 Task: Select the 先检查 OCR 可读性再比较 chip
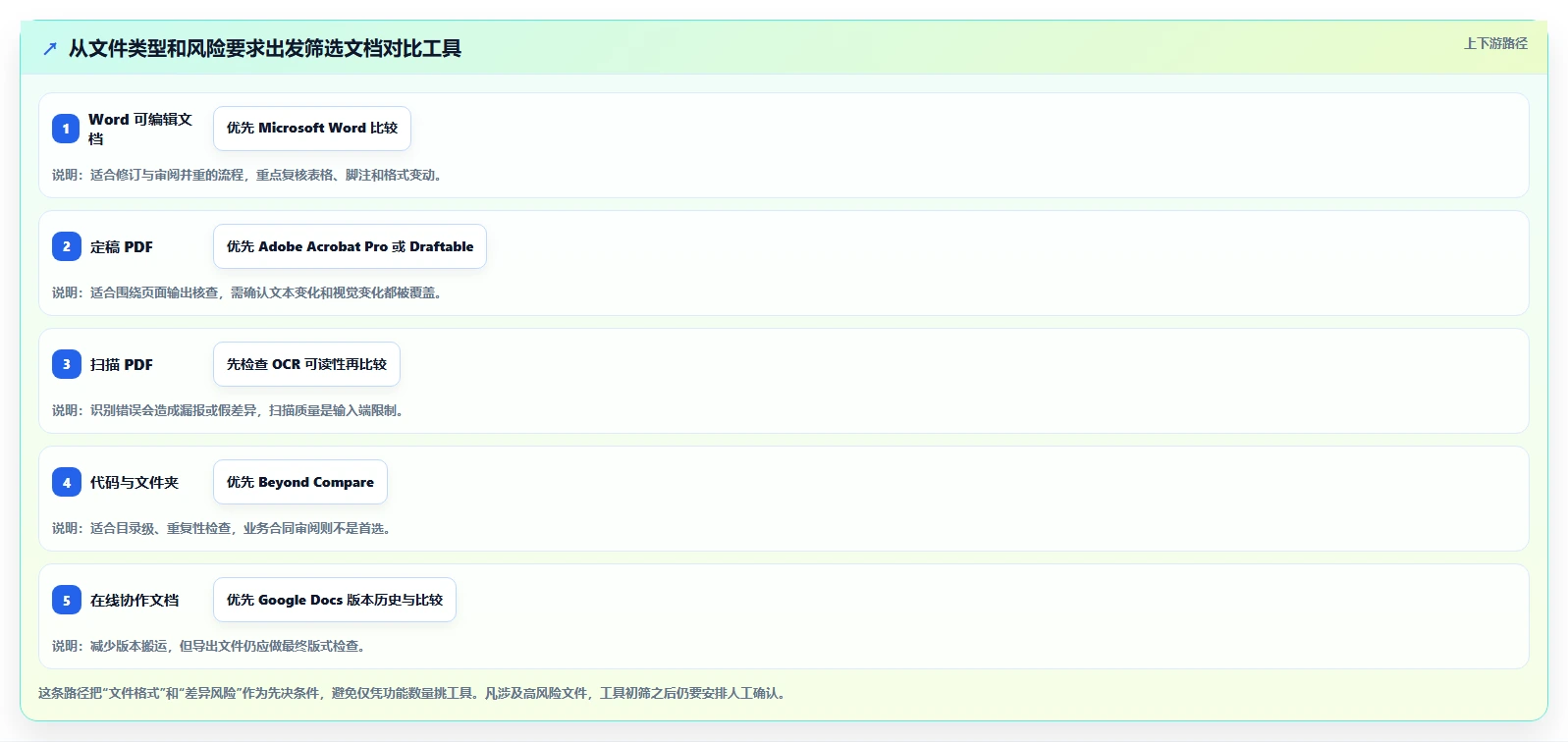click(x=306, y=364)
